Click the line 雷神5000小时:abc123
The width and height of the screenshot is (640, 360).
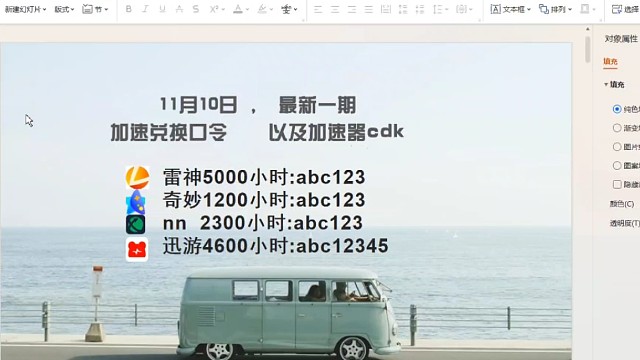pyautogui.click(x=264, y=177)
